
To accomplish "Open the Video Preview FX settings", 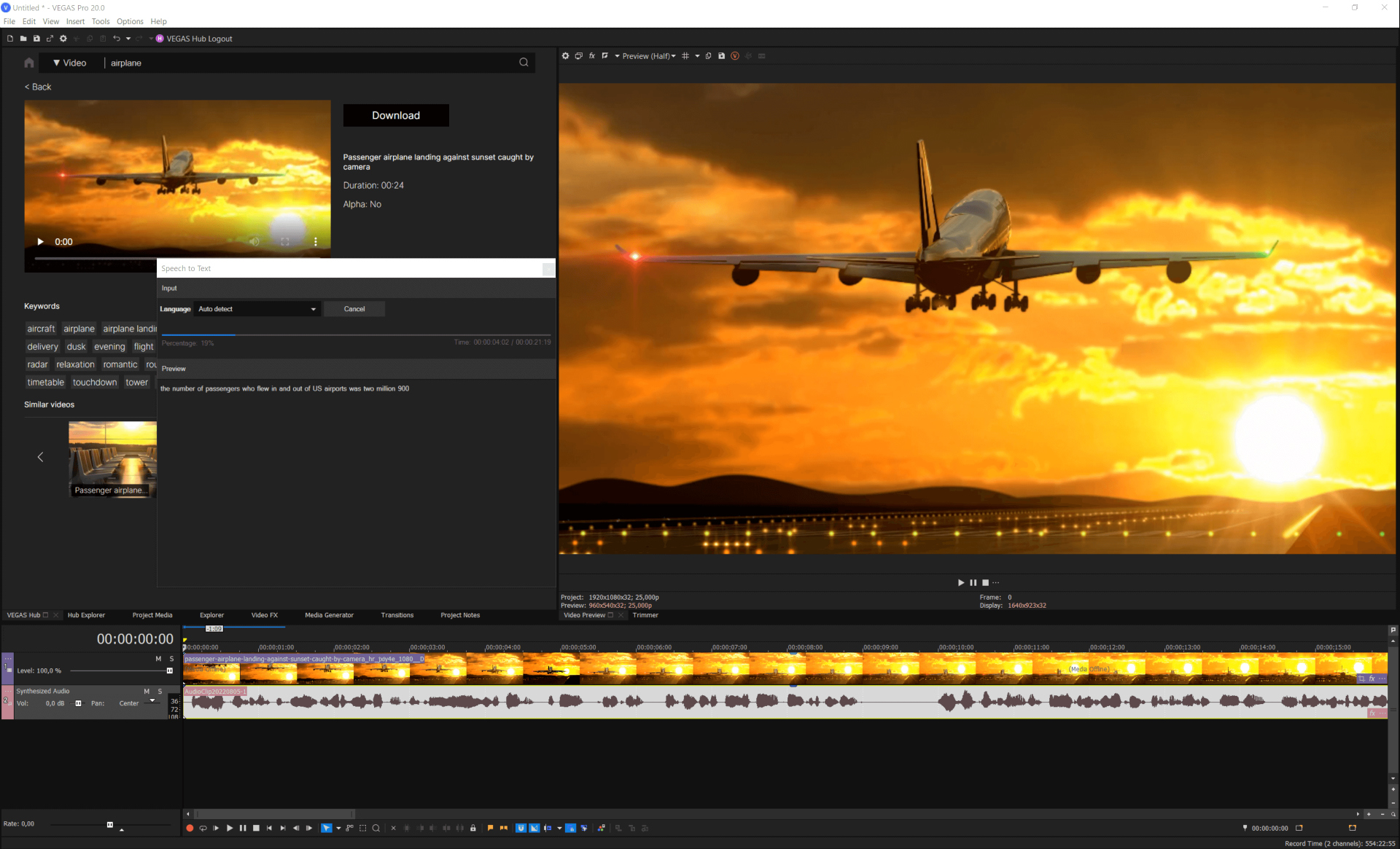I will coord(591,55).
